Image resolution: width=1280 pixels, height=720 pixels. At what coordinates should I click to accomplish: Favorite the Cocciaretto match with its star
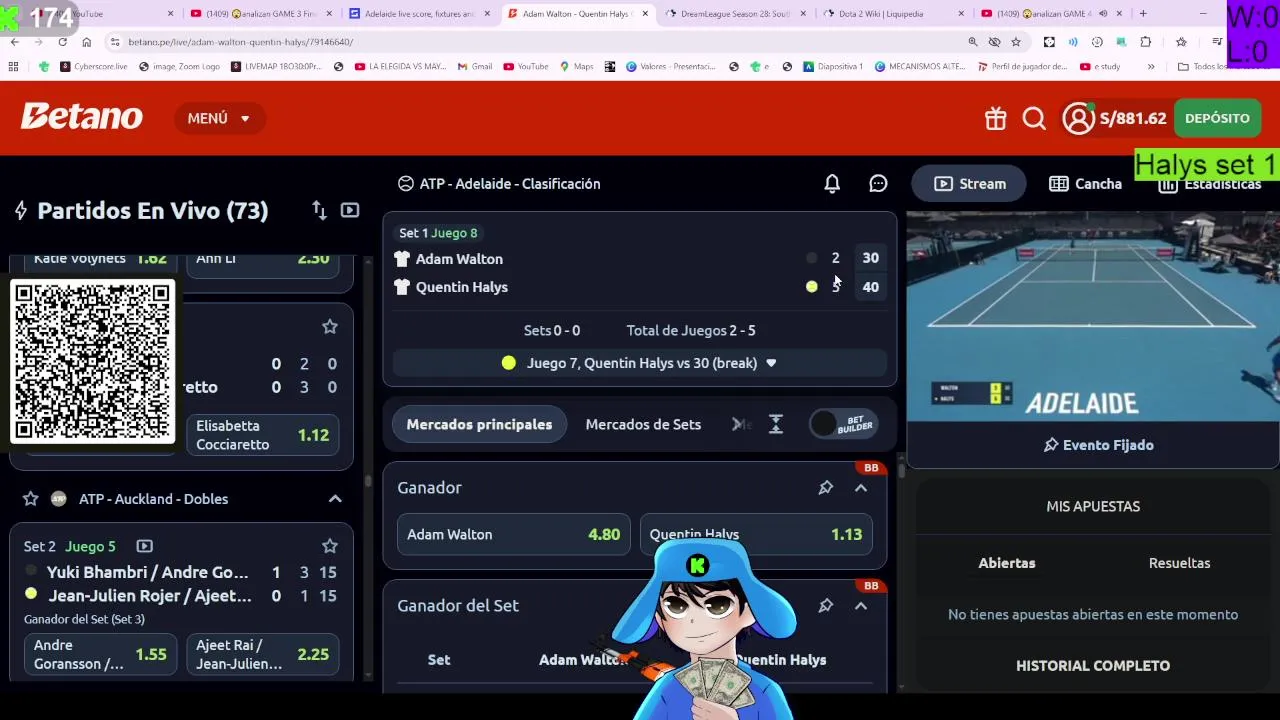[330, 326]
